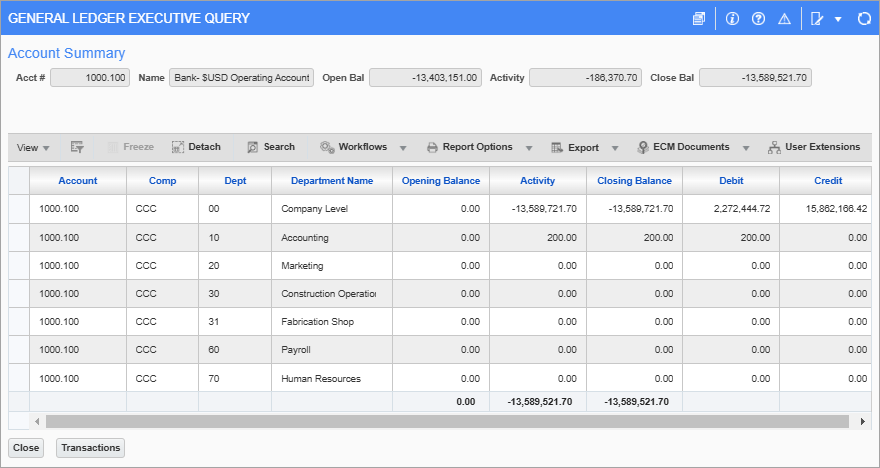
Task: Click the row selector for dept 00
Action: coord(19,209)
